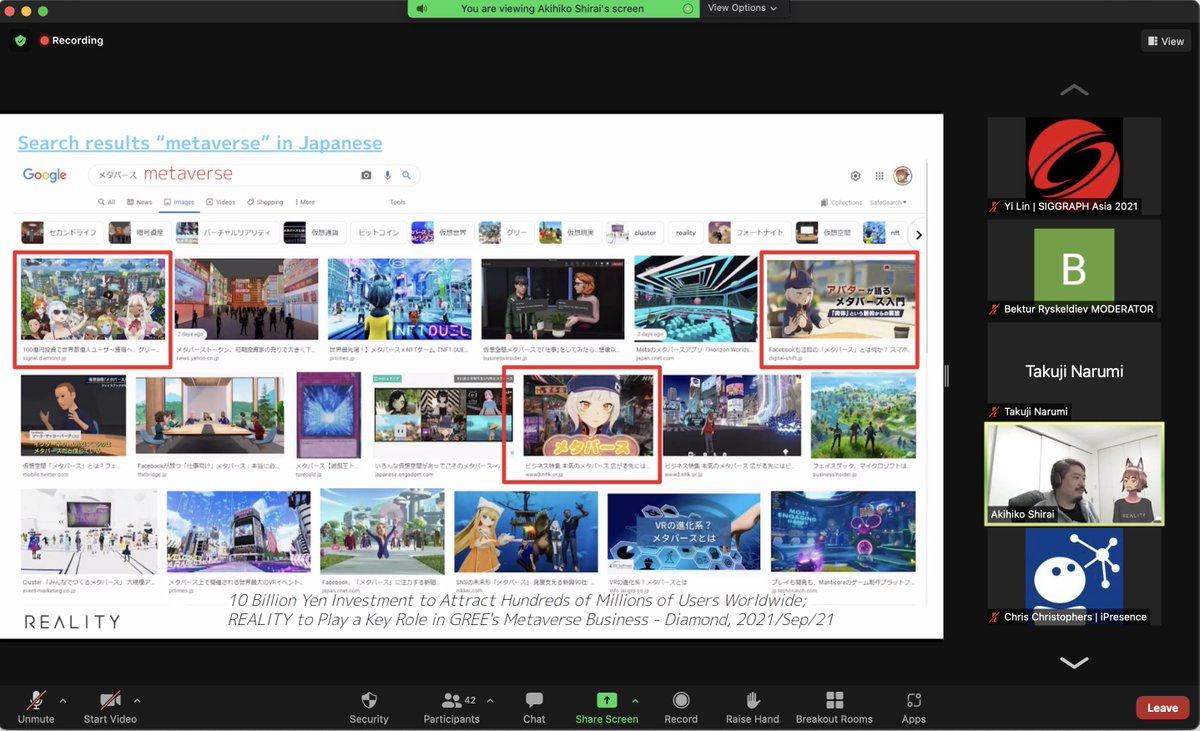Open Breakout Rooms
Viewport: 1200px width, 731px height.
click(x=834, y=706)
